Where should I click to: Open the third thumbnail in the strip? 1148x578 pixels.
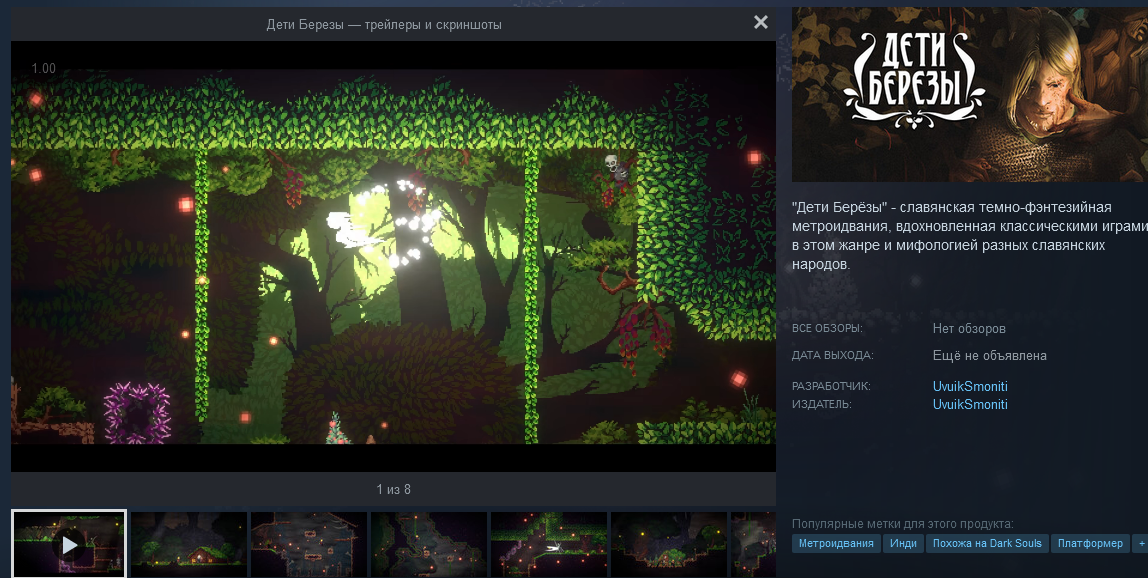[x=309, y=544]
